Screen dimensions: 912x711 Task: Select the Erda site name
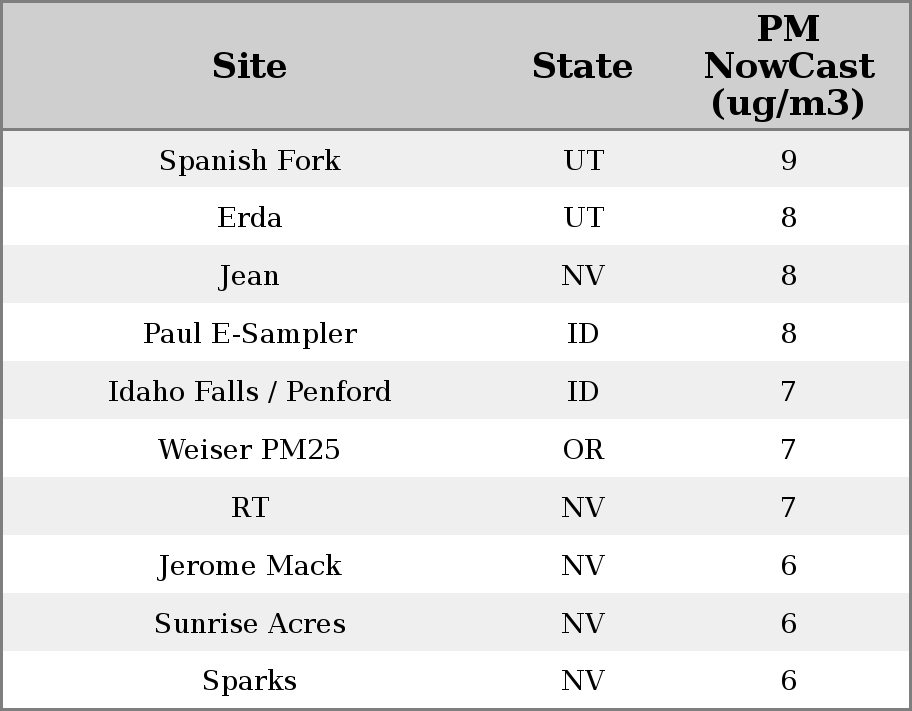pyautogui.click(x=249, y=218)
